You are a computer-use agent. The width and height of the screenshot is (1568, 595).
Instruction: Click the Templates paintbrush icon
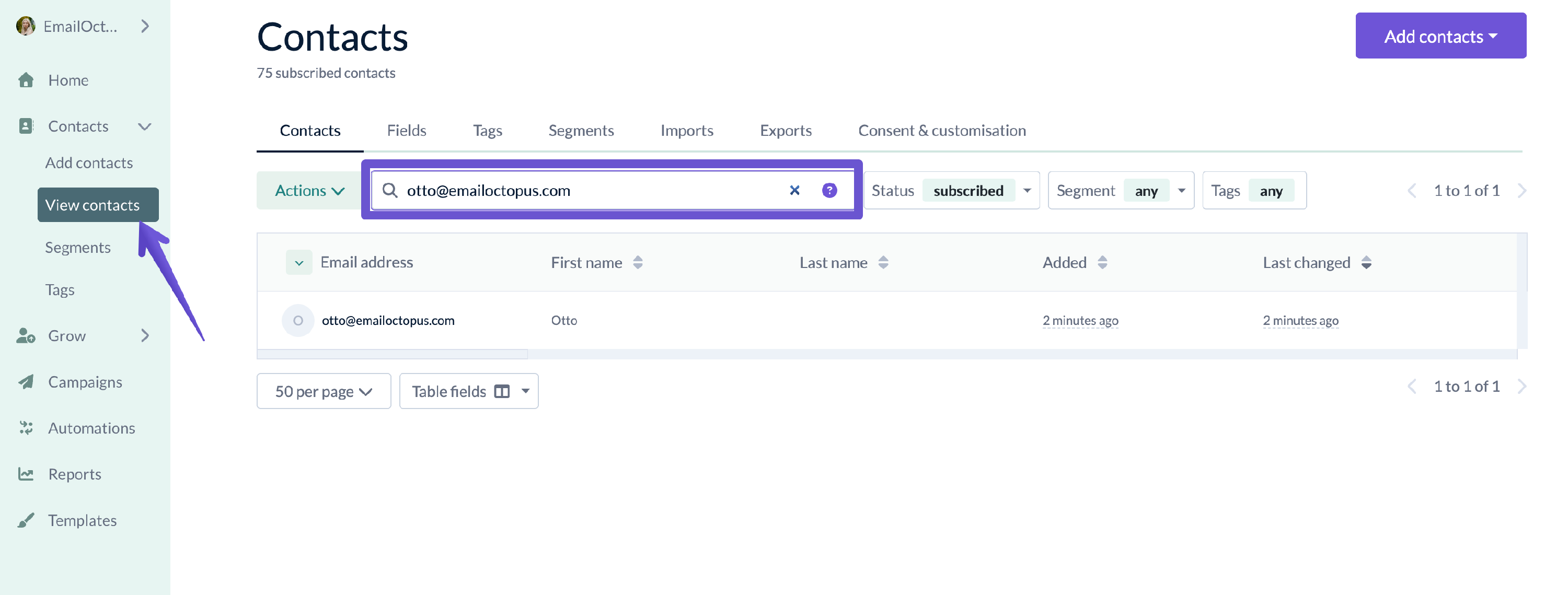click(26, 520)
